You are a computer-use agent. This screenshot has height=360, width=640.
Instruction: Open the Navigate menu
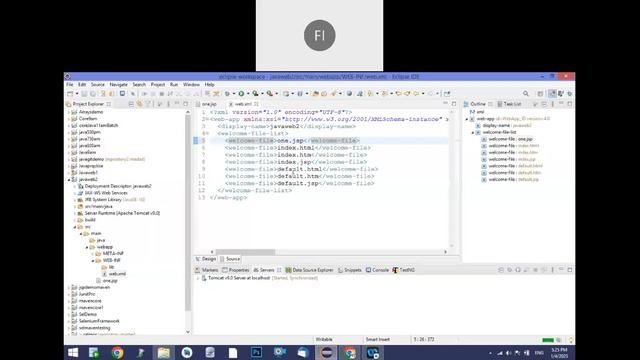coord(118,84)
